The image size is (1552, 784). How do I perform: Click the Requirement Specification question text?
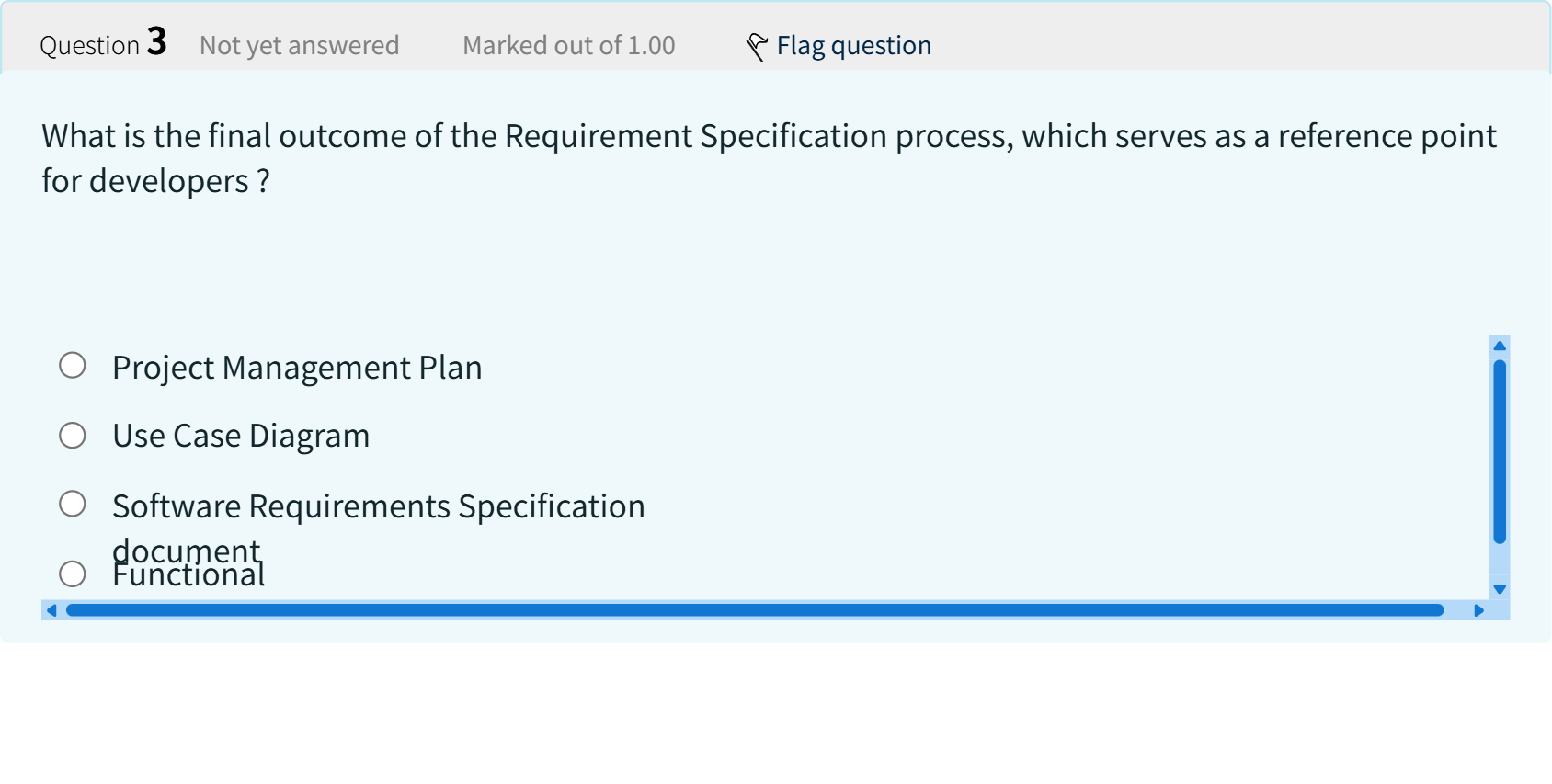(x=769, y=158)
